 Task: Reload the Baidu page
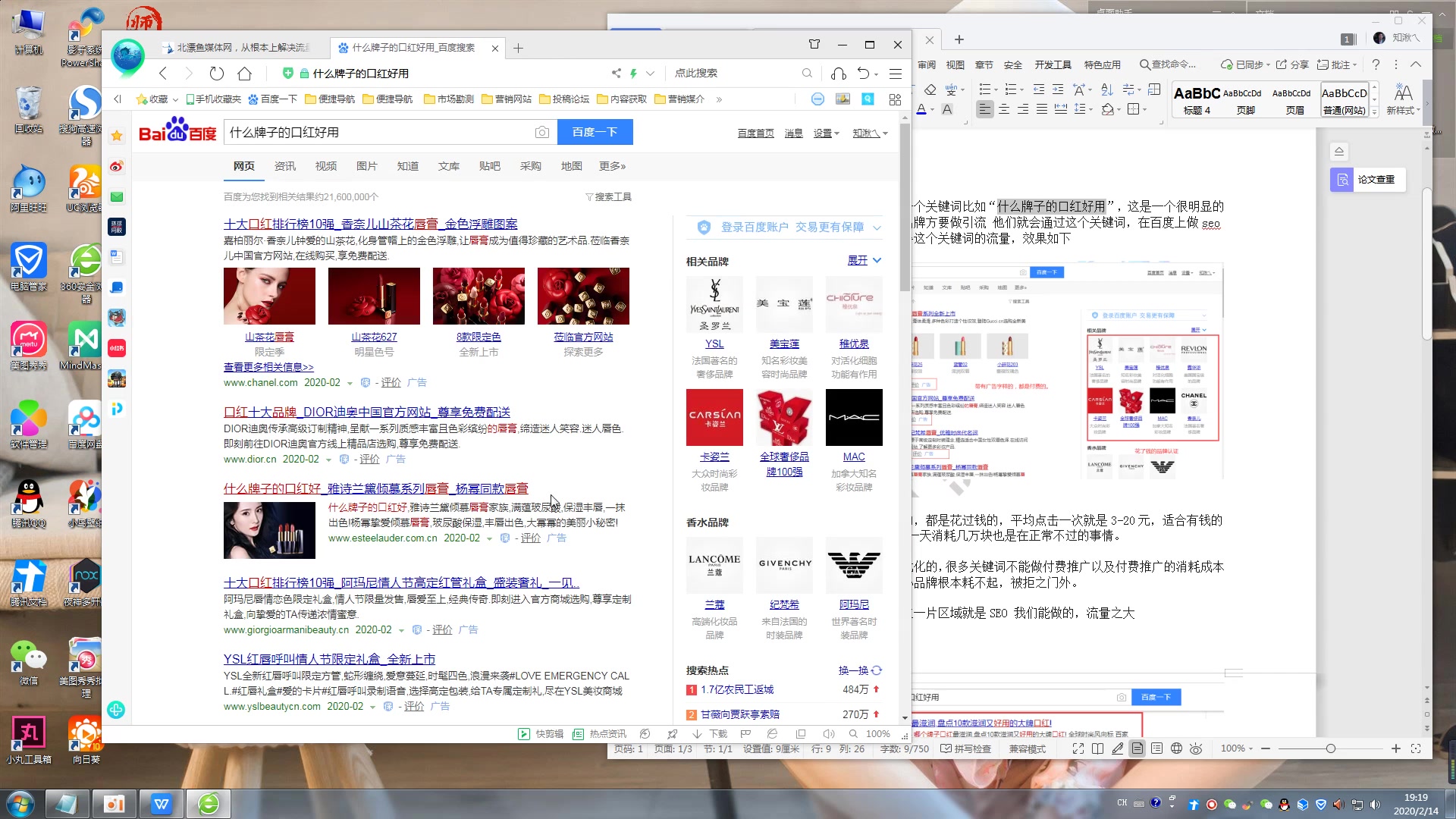[217, 74]
